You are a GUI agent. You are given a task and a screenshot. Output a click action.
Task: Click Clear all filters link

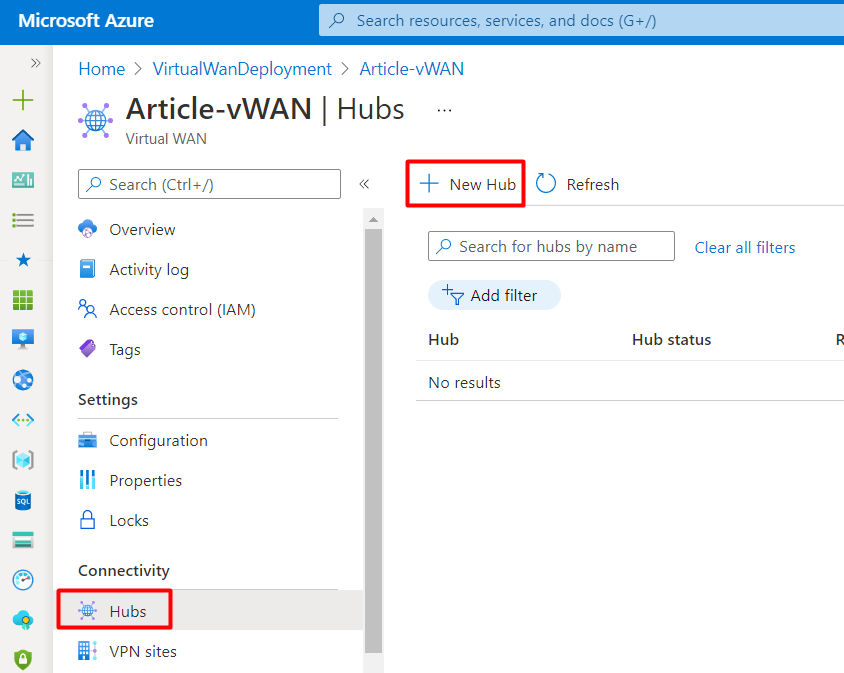(745, 247)
